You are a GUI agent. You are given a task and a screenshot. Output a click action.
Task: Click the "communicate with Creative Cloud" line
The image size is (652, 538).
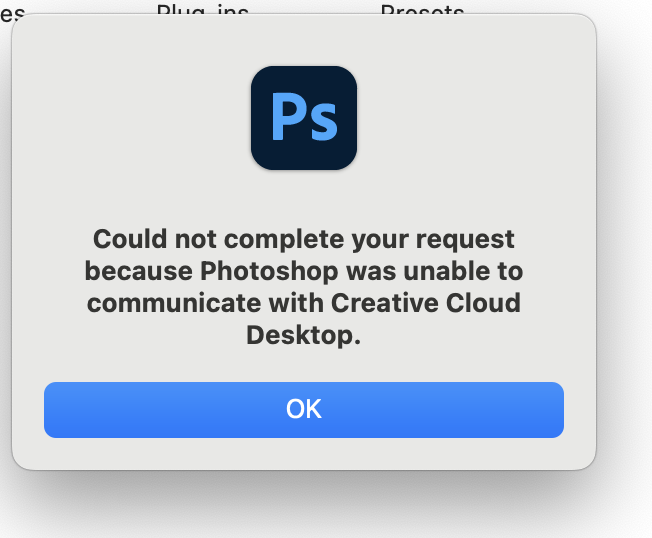point(304,303)
